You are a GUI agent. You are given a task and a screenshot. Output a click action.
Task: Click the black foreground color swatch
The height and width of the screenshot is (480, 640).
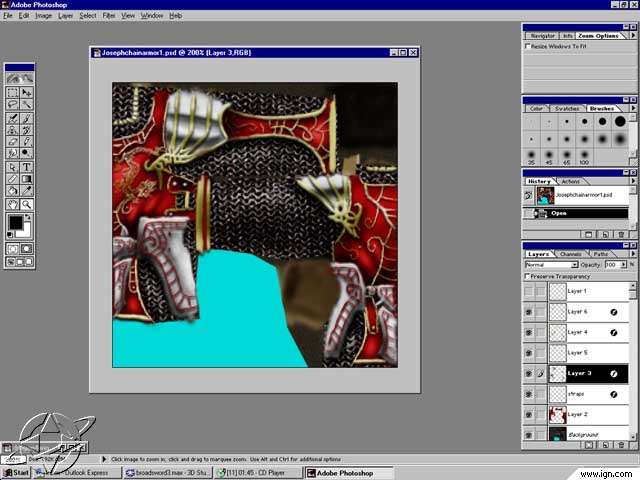[16, 222]
